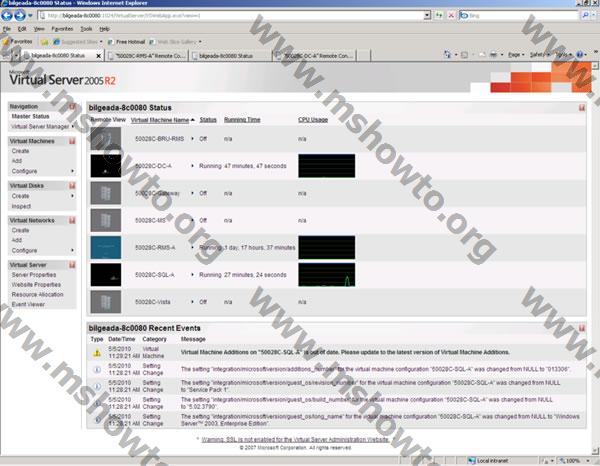Open the View menu
The height and width of the screenshot is (466, 600).
[39, 29]
